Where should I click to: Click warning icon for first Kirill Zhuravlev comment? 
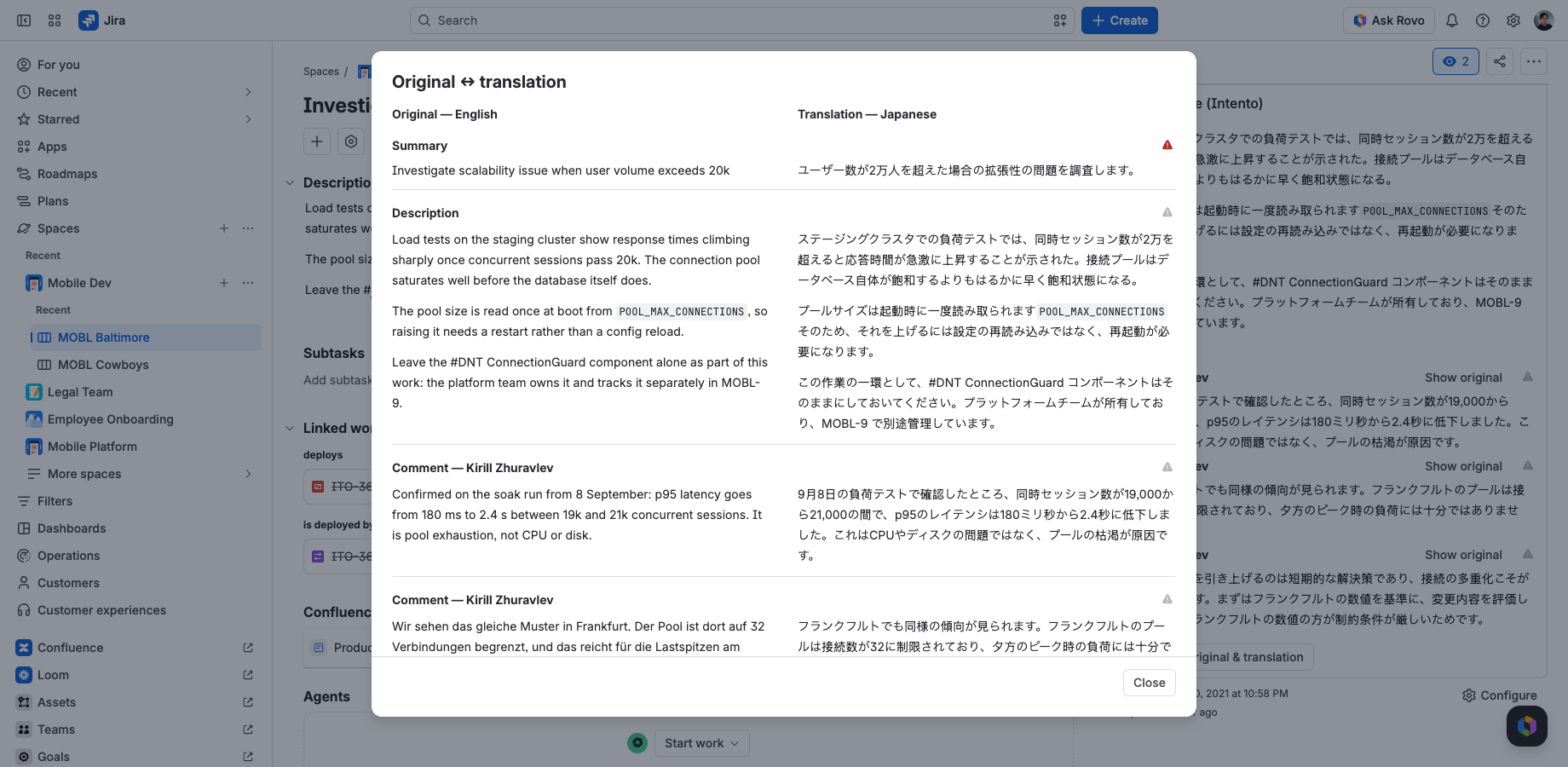tap(1167, 467)
